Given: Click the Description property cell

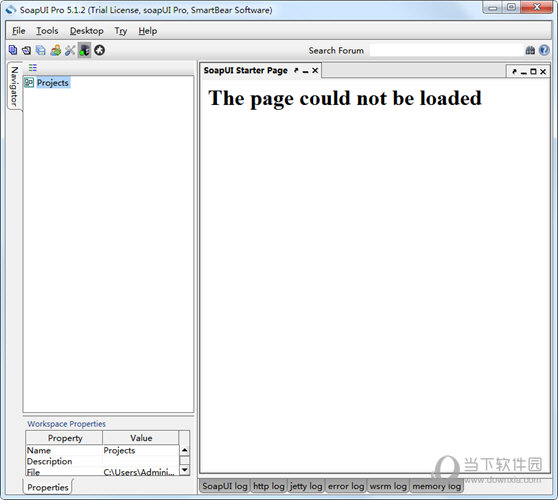Looking at the screenshot, I should pos(64,462).
